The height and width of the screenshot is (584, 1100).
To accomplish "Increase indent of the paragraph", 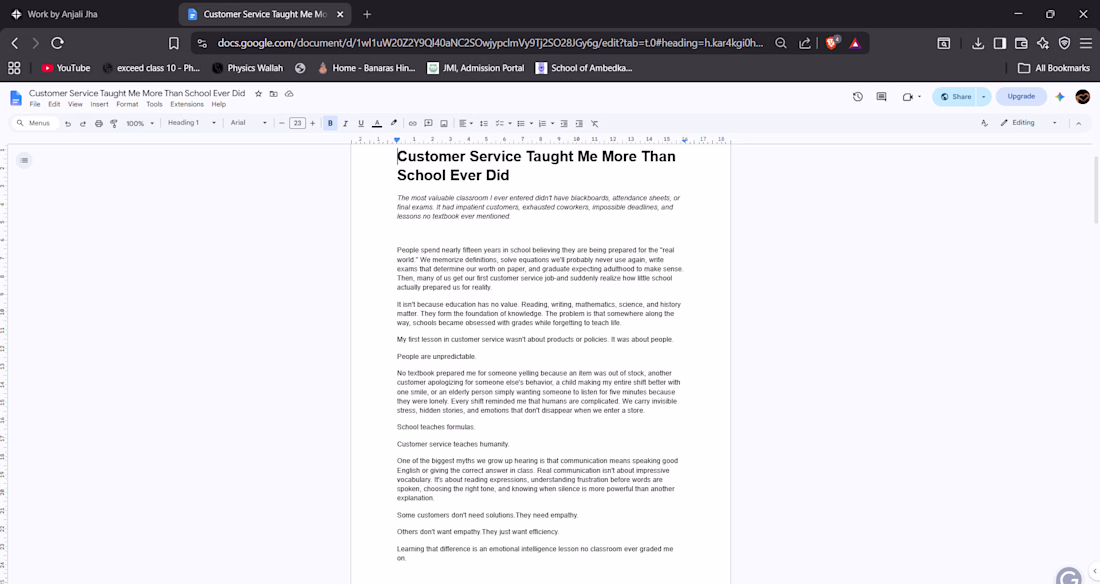I will [x=579, y=124].
